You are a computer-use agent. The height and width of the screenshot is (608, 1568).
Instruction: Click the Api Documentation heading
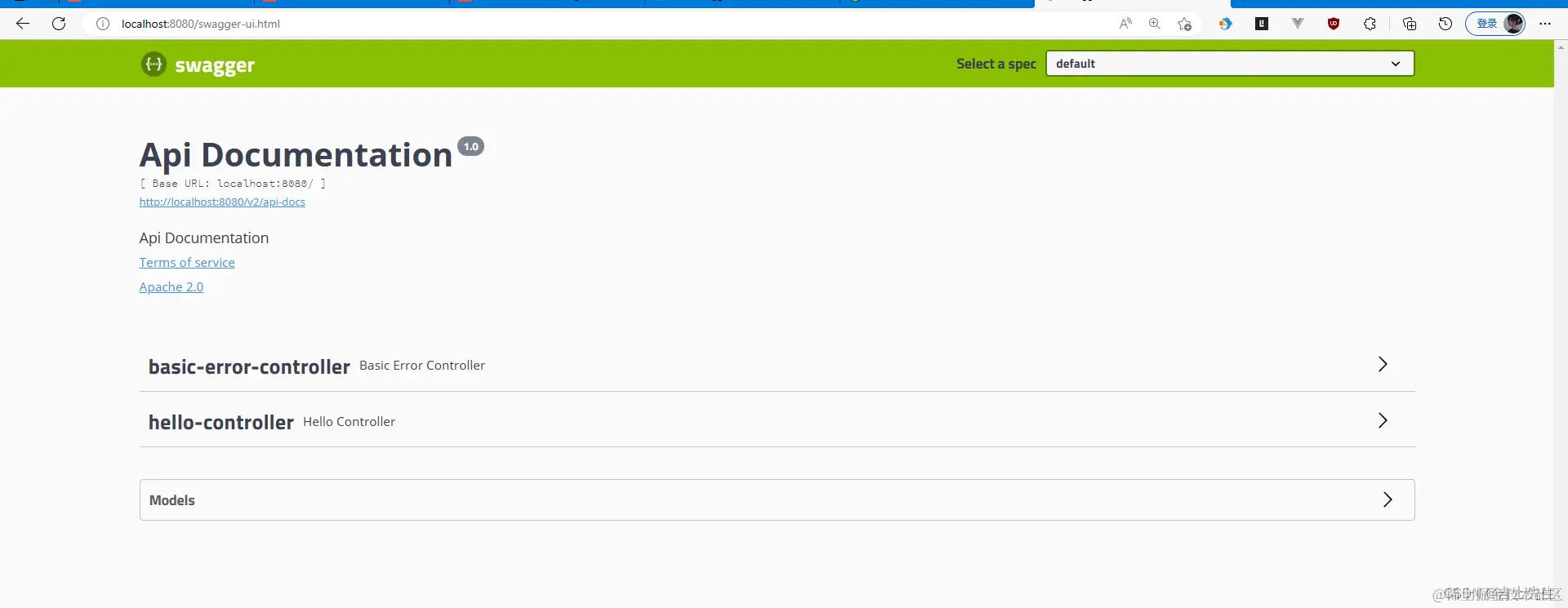pyautogui.click(x=296, y=155)
